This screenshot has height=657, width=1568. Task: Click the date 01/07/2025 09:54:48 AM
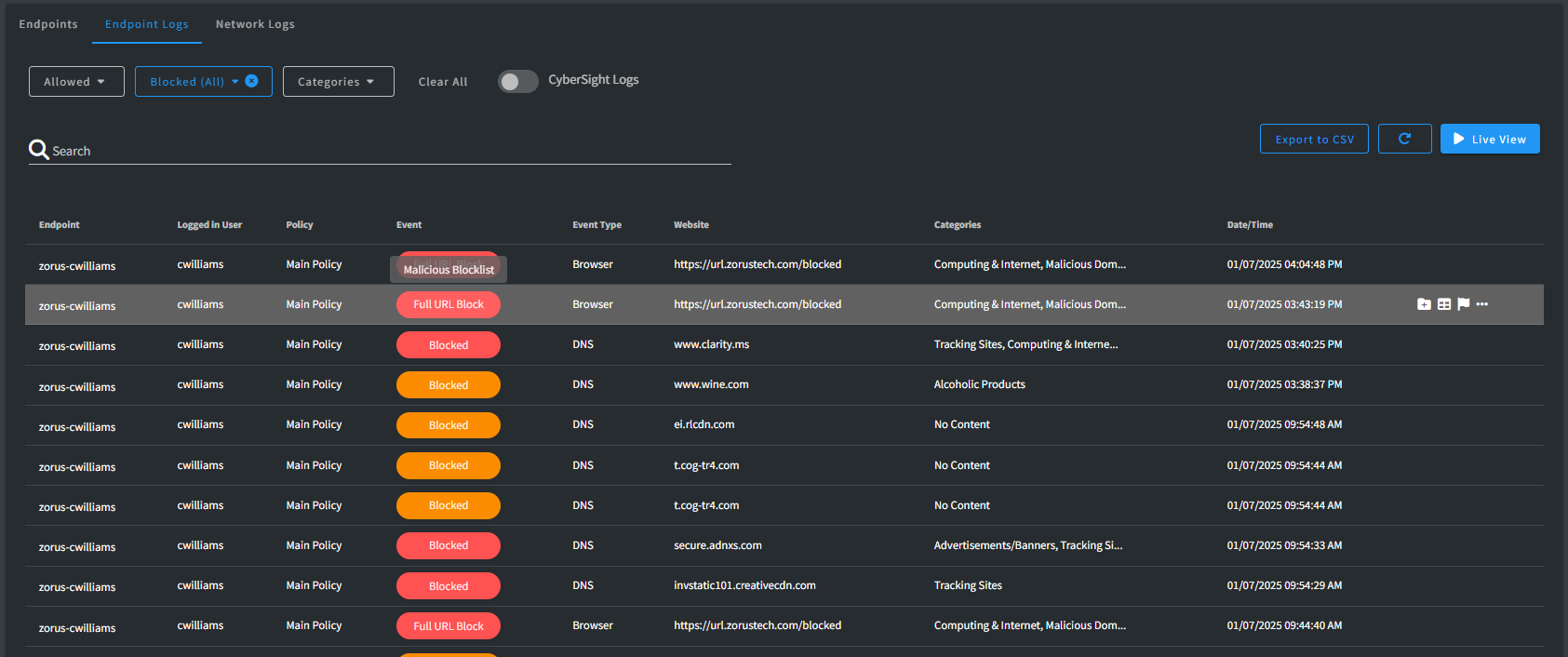click(1284, 424)
